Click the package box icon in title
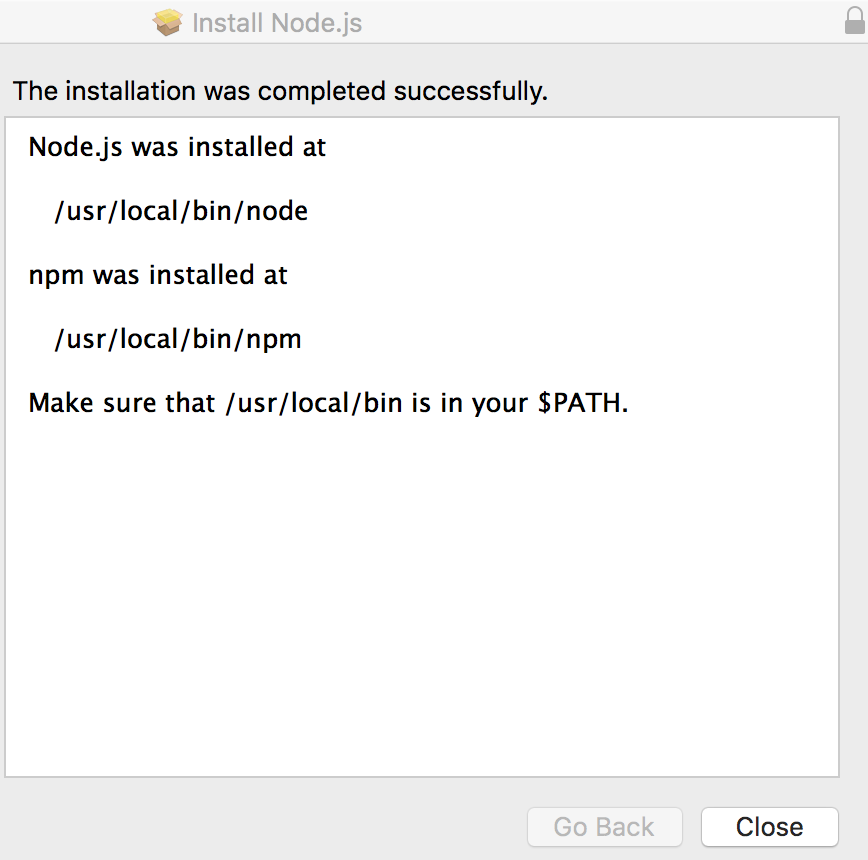 [168, 23]
